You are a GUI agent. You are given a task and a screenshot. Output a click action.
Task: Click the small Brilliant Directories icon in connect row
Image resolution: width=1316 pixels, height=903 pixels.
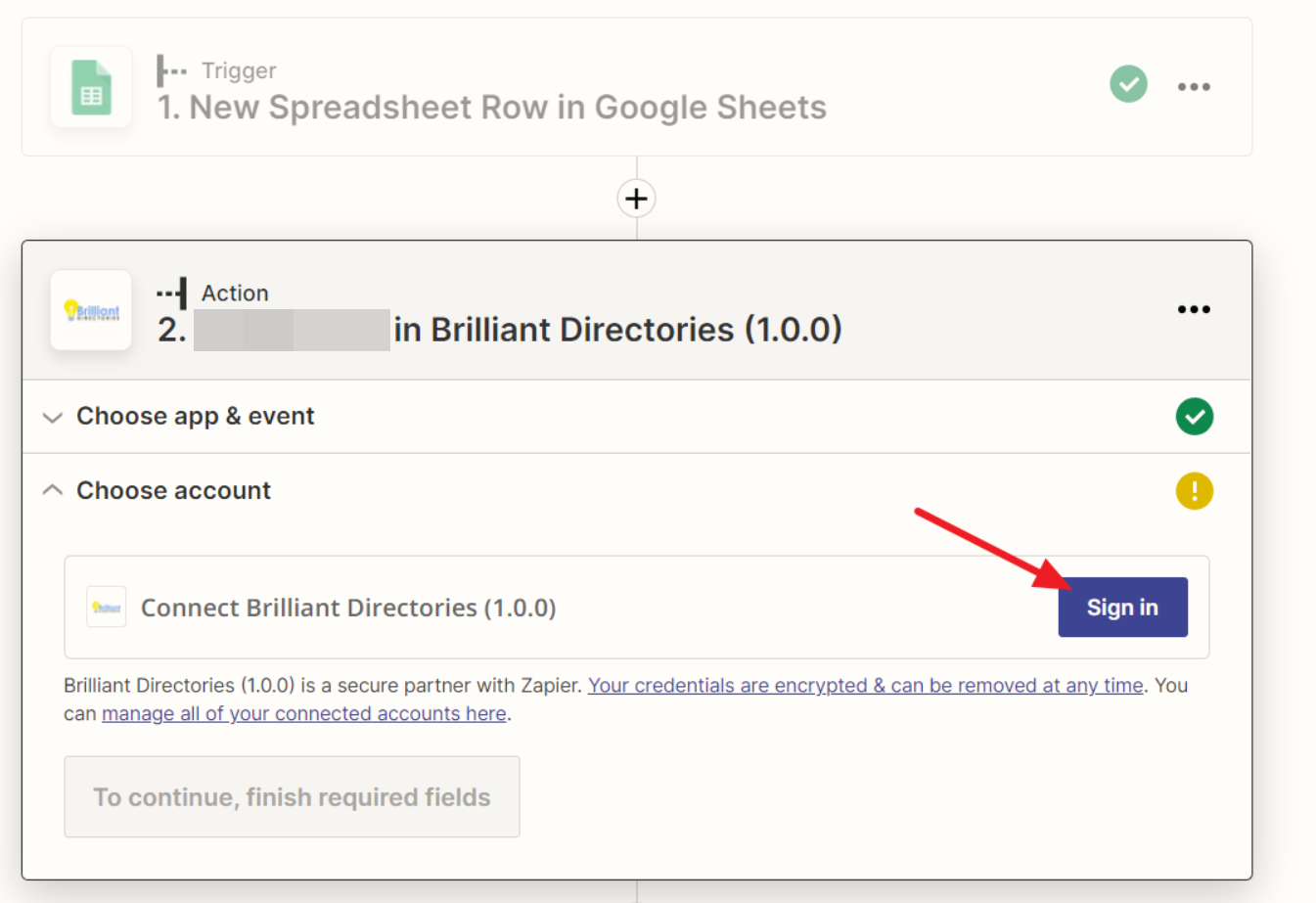click(106, 607)
